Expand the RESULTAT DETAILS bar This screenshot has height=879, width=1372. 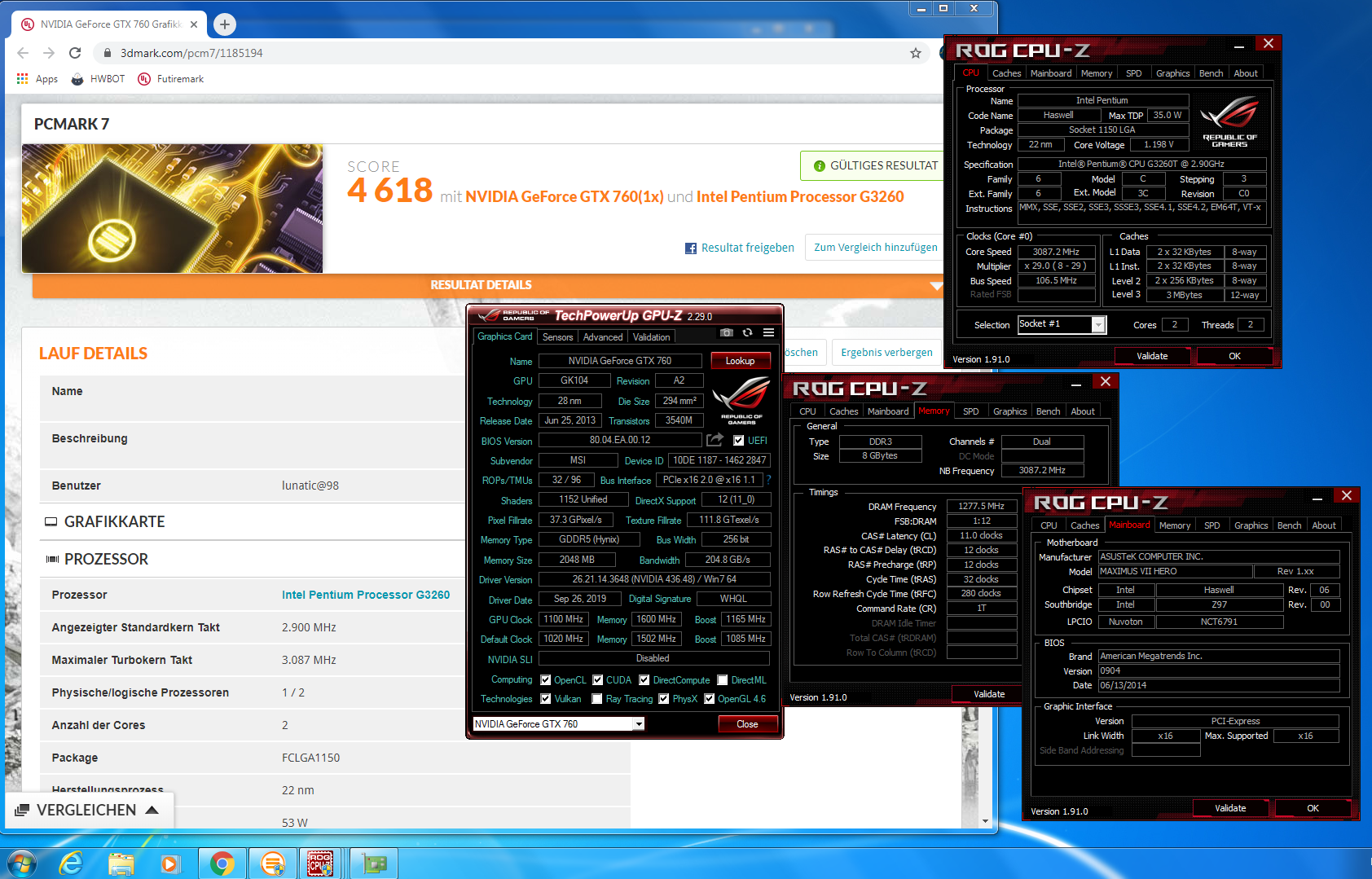(488, 285)
